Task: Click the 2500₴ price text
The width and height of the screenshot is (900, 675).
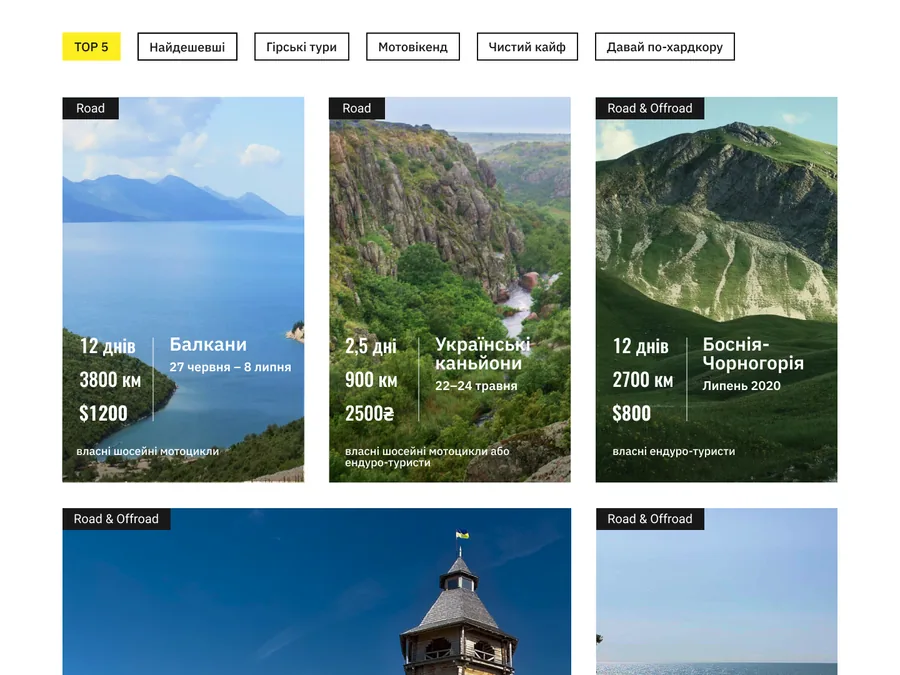Action: click(x=370, y=413)
